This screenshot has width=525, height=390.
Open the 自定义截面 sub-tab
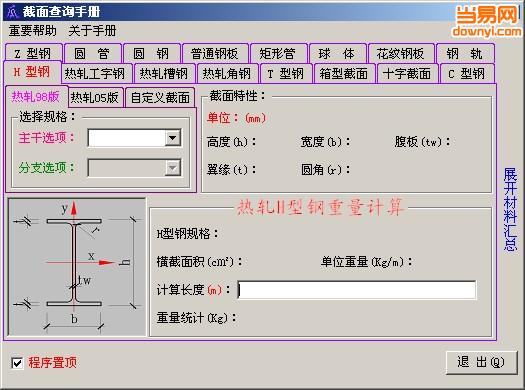[160, 97]
